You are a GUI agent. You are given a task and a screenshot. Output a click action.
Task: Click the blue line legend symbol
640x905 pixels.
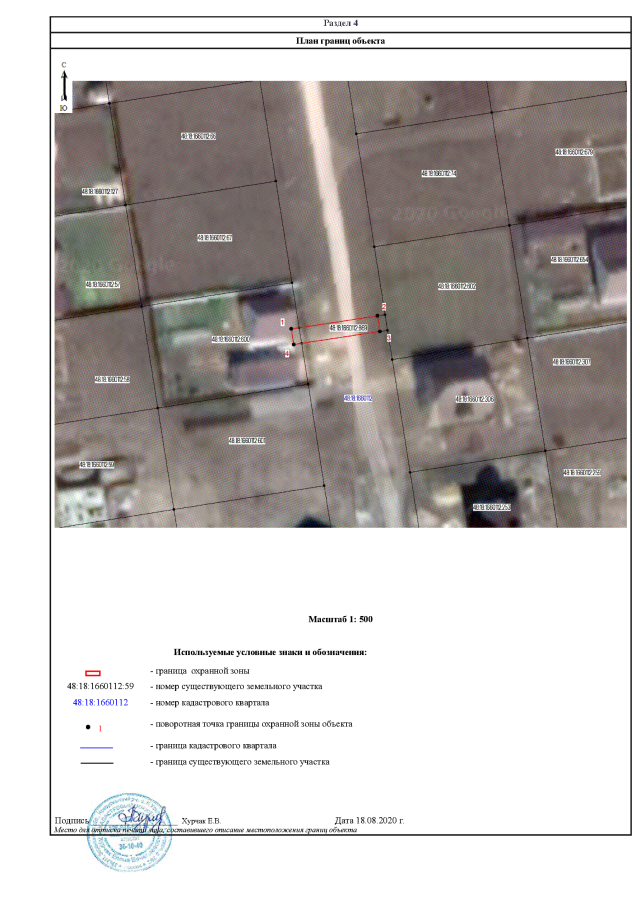tap(95, 747)
